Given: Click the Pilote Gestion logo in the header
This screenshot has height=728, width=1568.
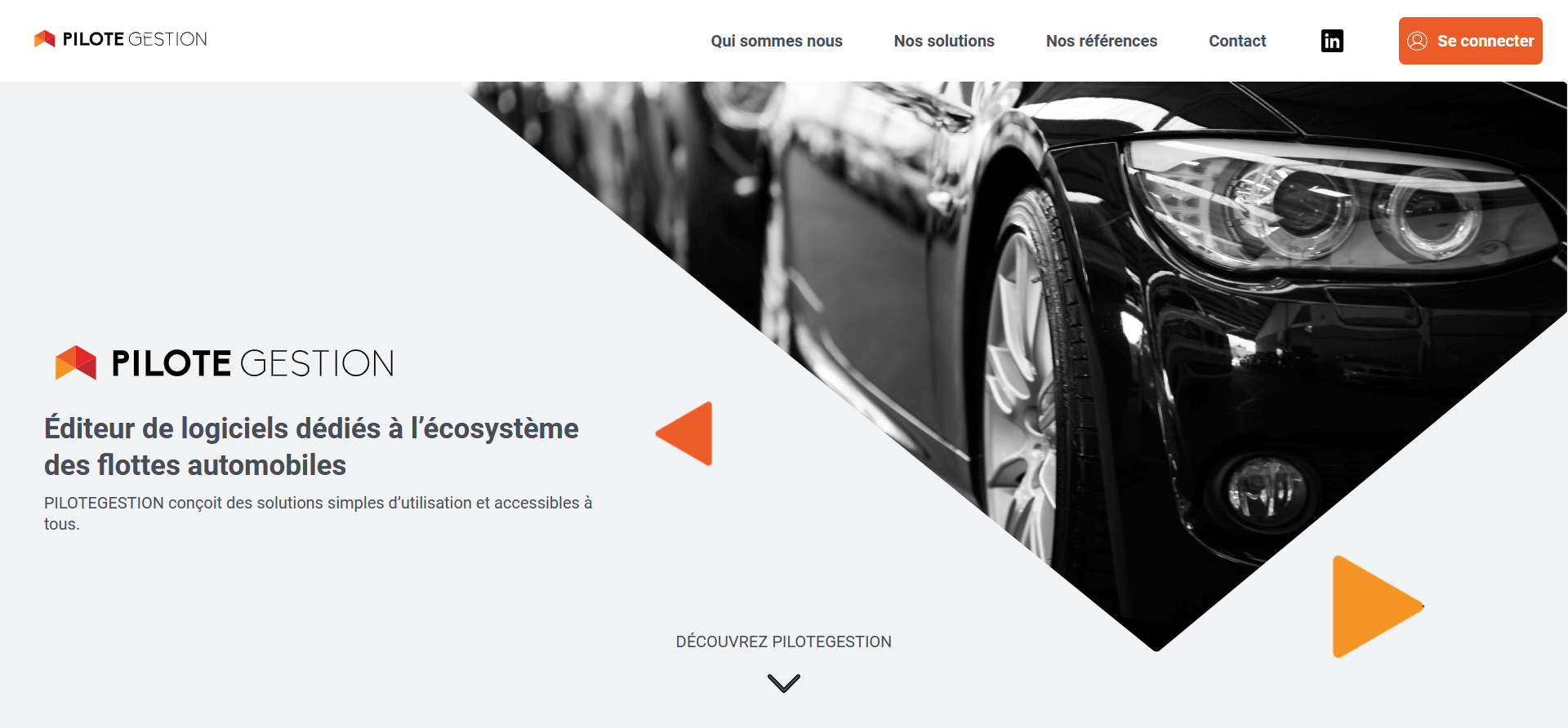Looking at the screenshot, I should pos(121,39).
